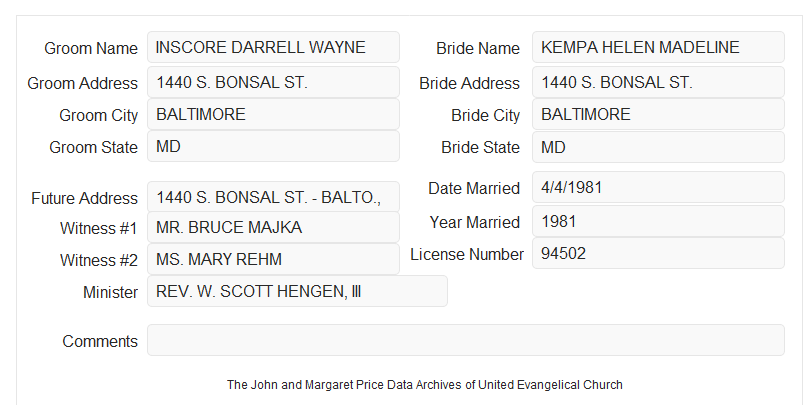Screen dimensions: 805x405
Task: Focus the Minister name field
Action: click(297, 291)
